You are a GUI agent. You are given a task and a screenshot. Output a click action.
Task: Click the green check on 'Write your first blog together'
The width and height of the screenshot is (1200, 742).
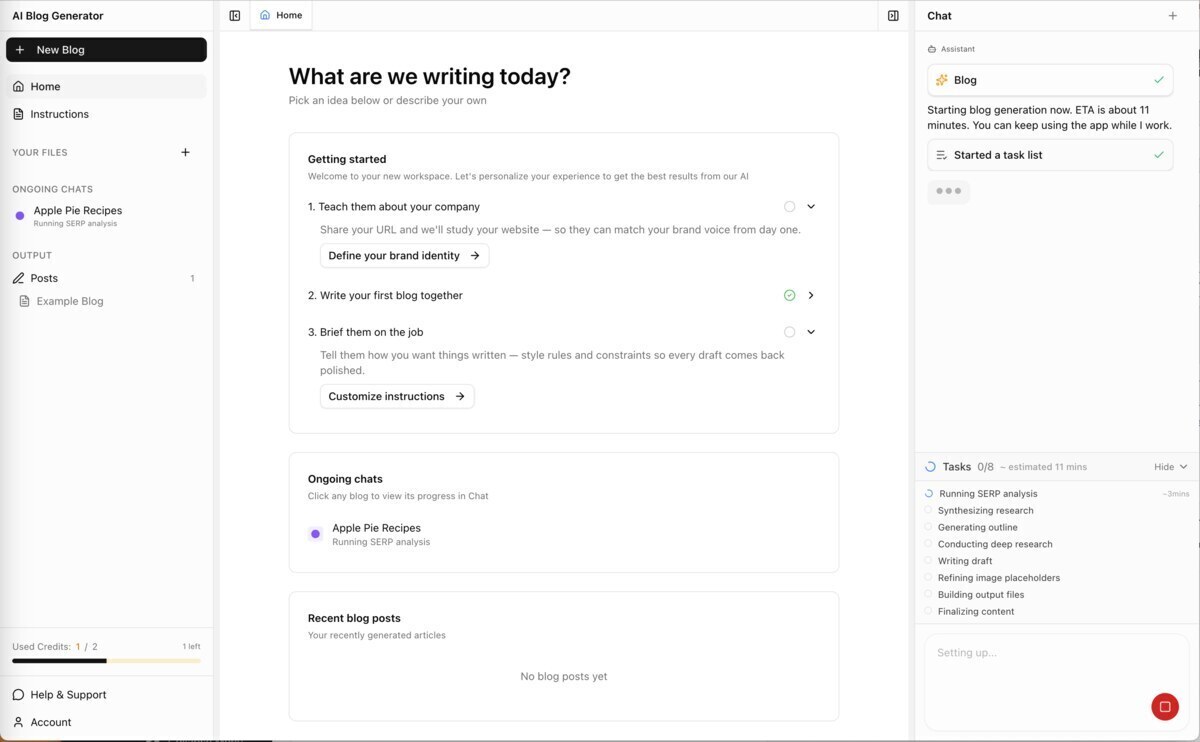789,295
